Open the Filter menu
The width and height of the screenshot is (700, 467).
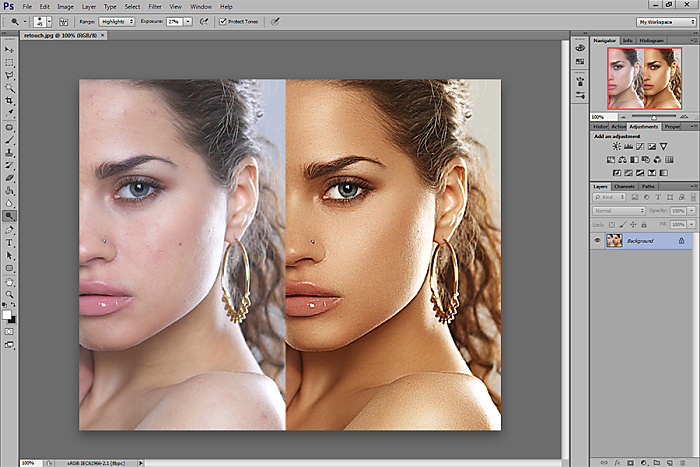[155, 7]
